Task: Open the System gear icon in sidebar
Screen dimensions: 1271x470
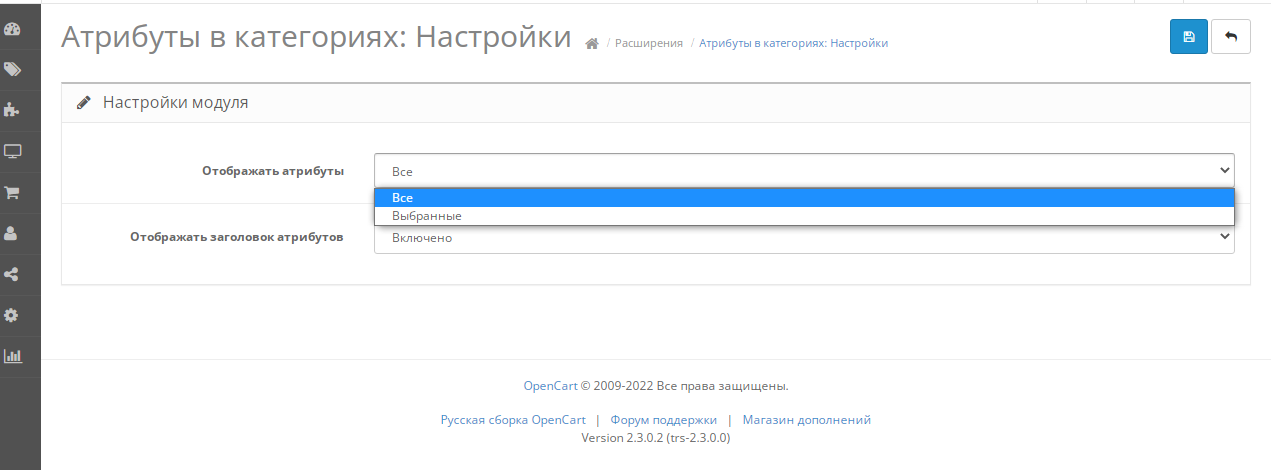Action: coord(13,315)
